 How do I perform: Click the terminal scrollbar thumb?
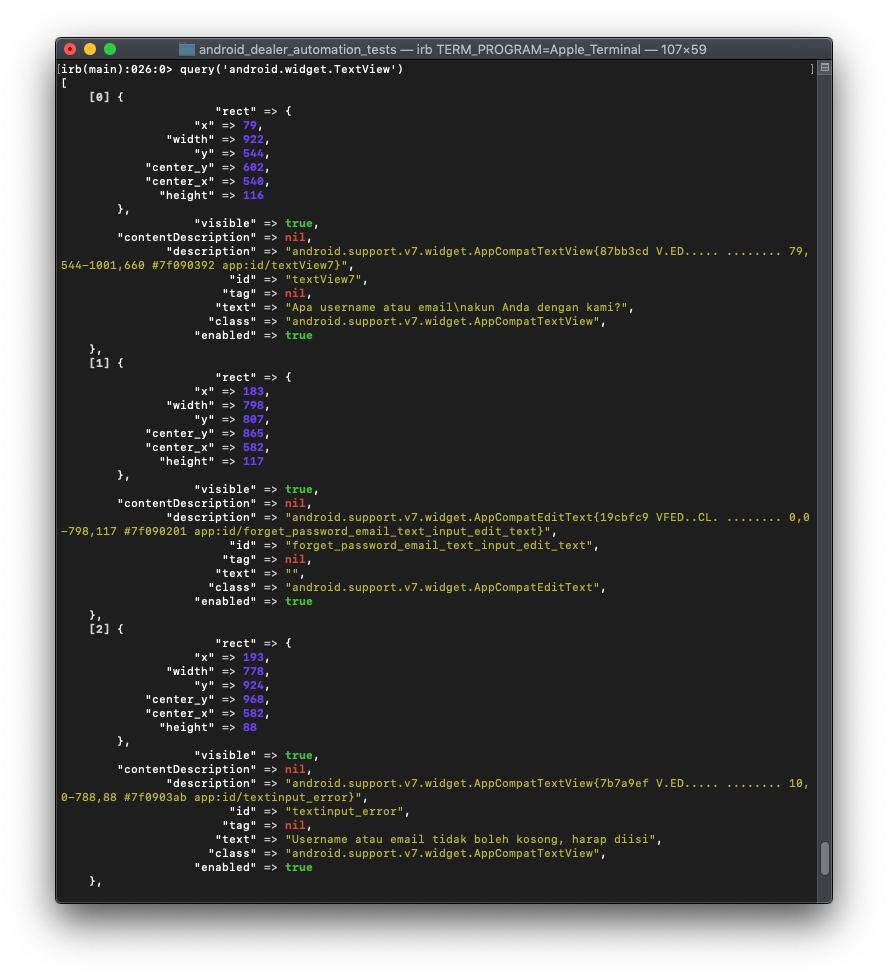(824, 859)
